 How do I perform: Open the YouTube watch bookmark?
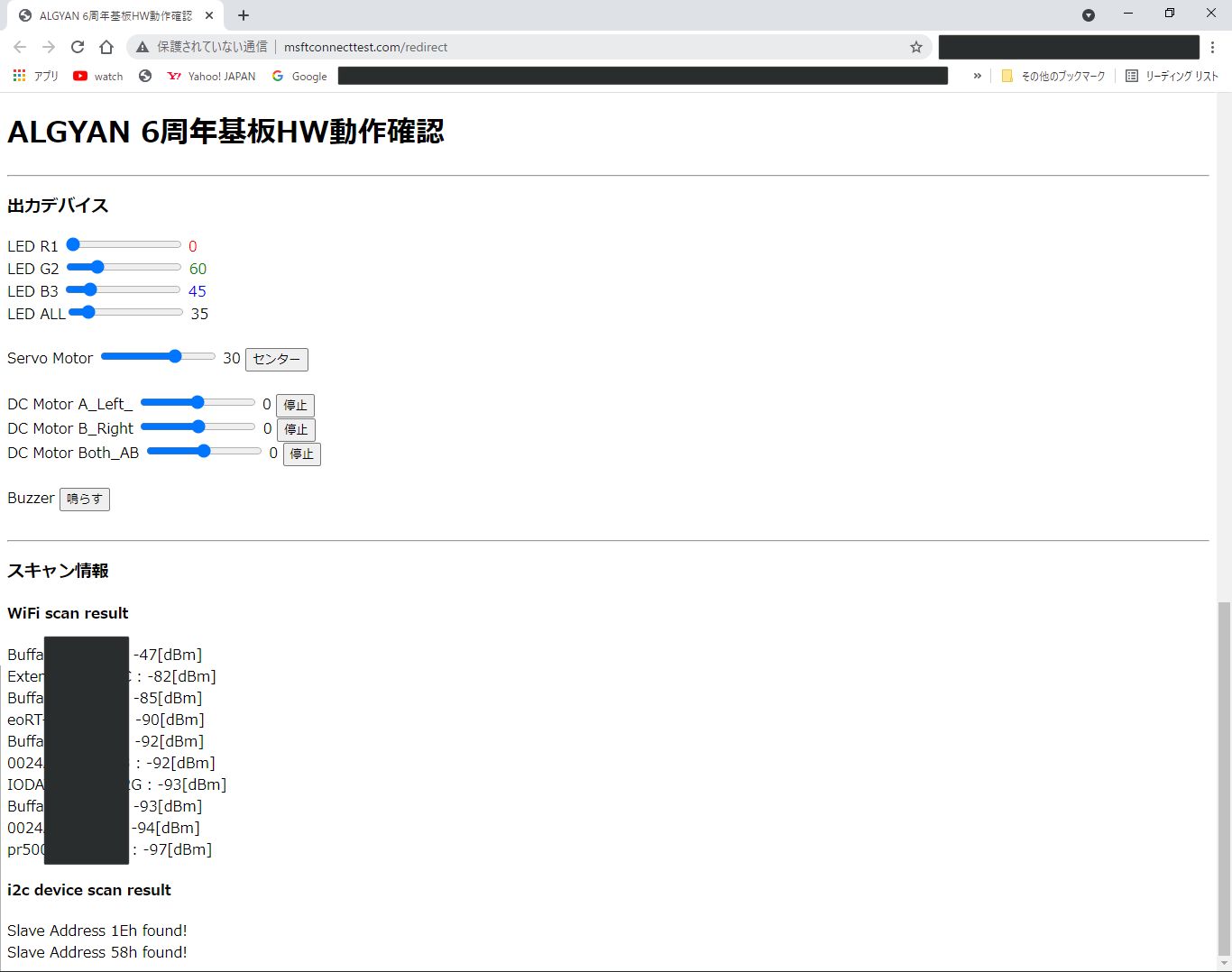pos(98,77)
